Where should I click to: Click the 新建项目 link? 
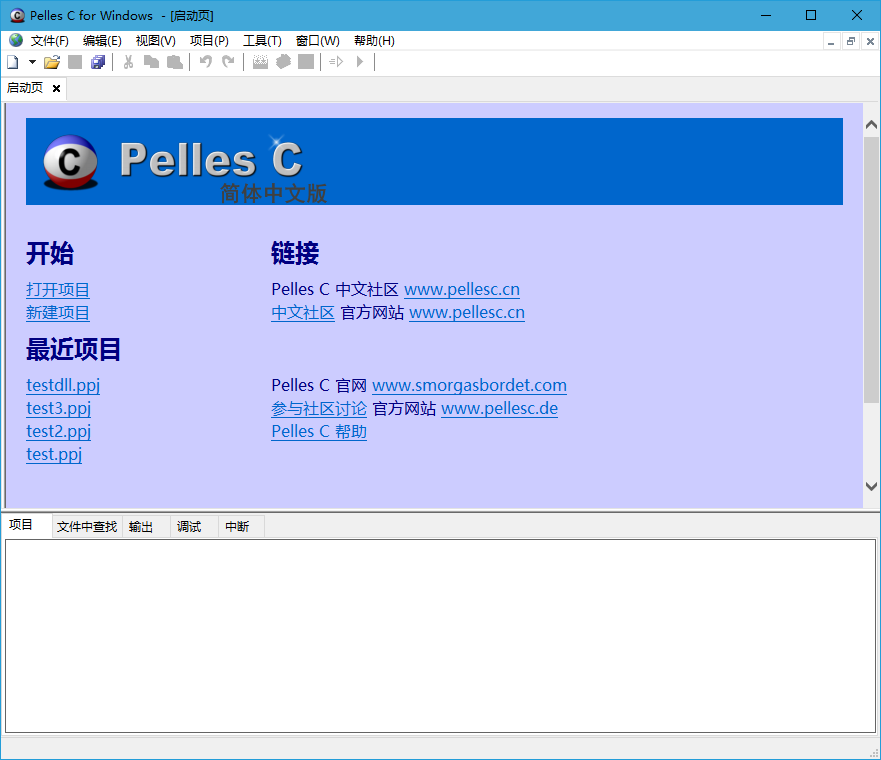pyautogui.click(x=58, y=313)
